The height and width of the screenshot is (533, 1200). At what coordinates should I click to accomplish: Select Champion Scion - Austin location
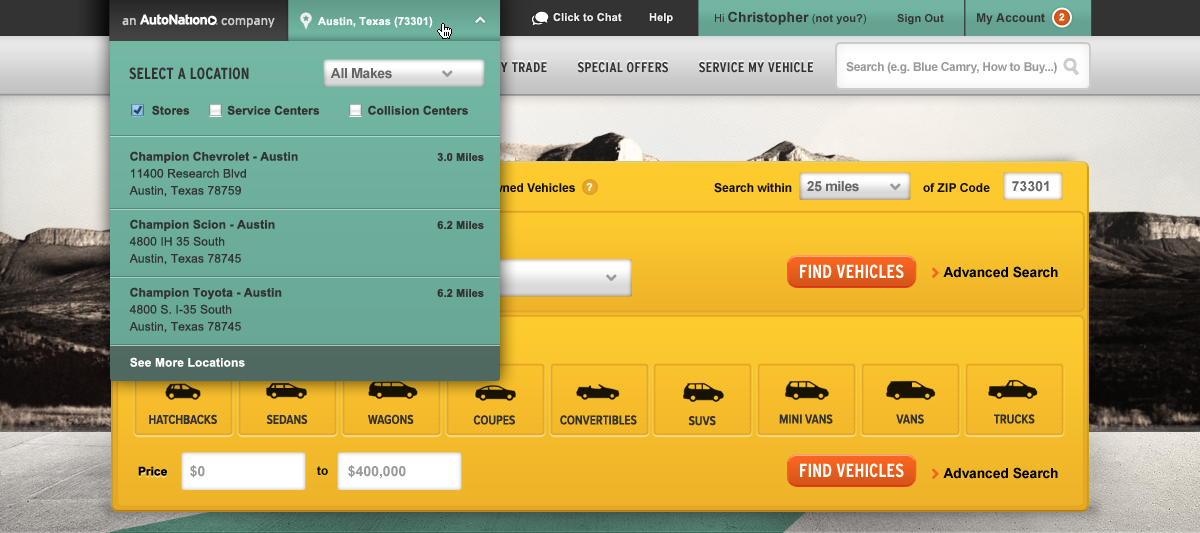(305, 243)
